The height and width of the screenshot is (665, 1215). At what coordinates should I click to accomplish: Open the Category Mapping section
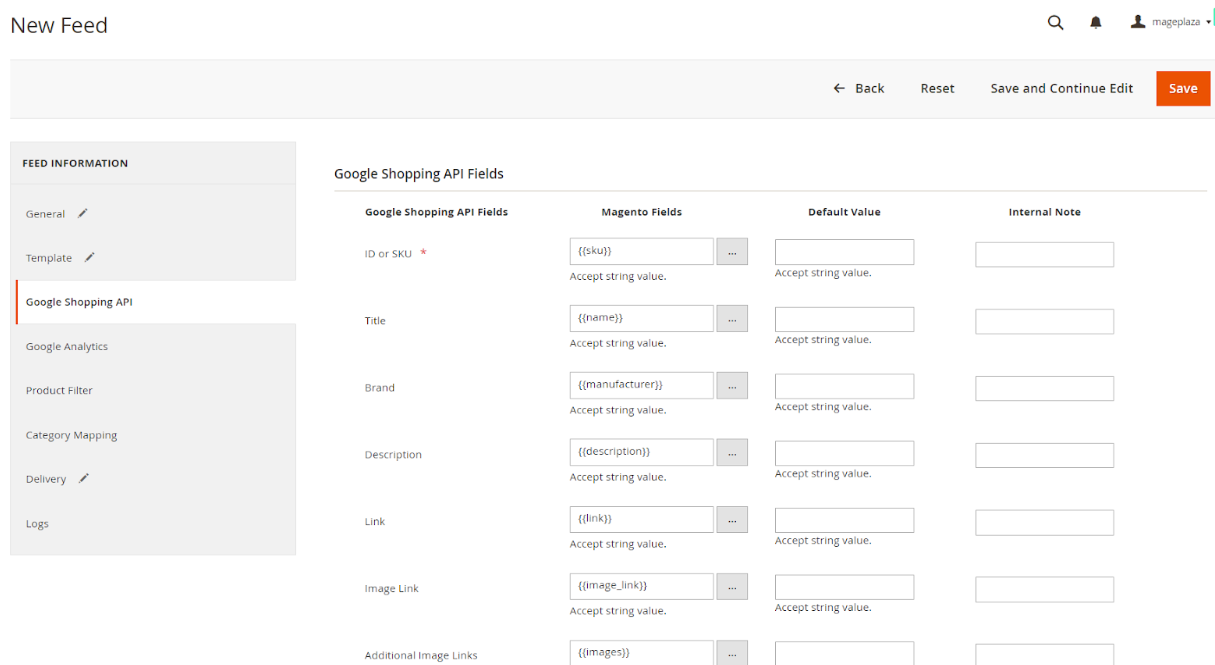(x=71, y=436)
